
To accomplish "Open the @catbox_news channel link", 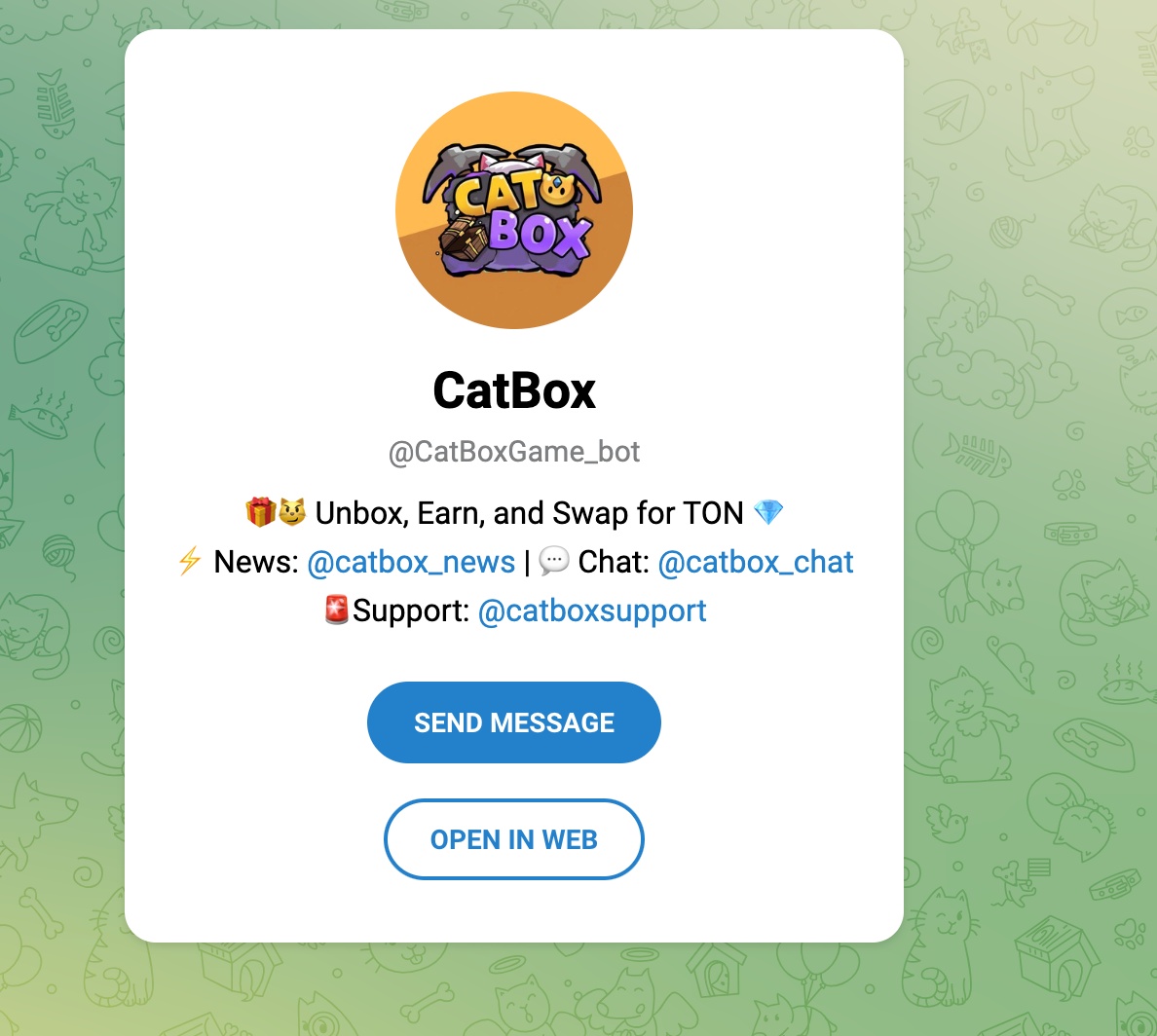I will point(411,562).
